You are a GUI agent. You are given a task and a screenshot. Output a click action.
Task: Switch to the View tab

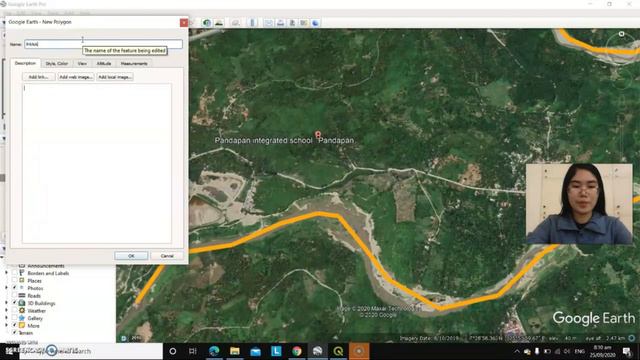(x=82, y=64)
